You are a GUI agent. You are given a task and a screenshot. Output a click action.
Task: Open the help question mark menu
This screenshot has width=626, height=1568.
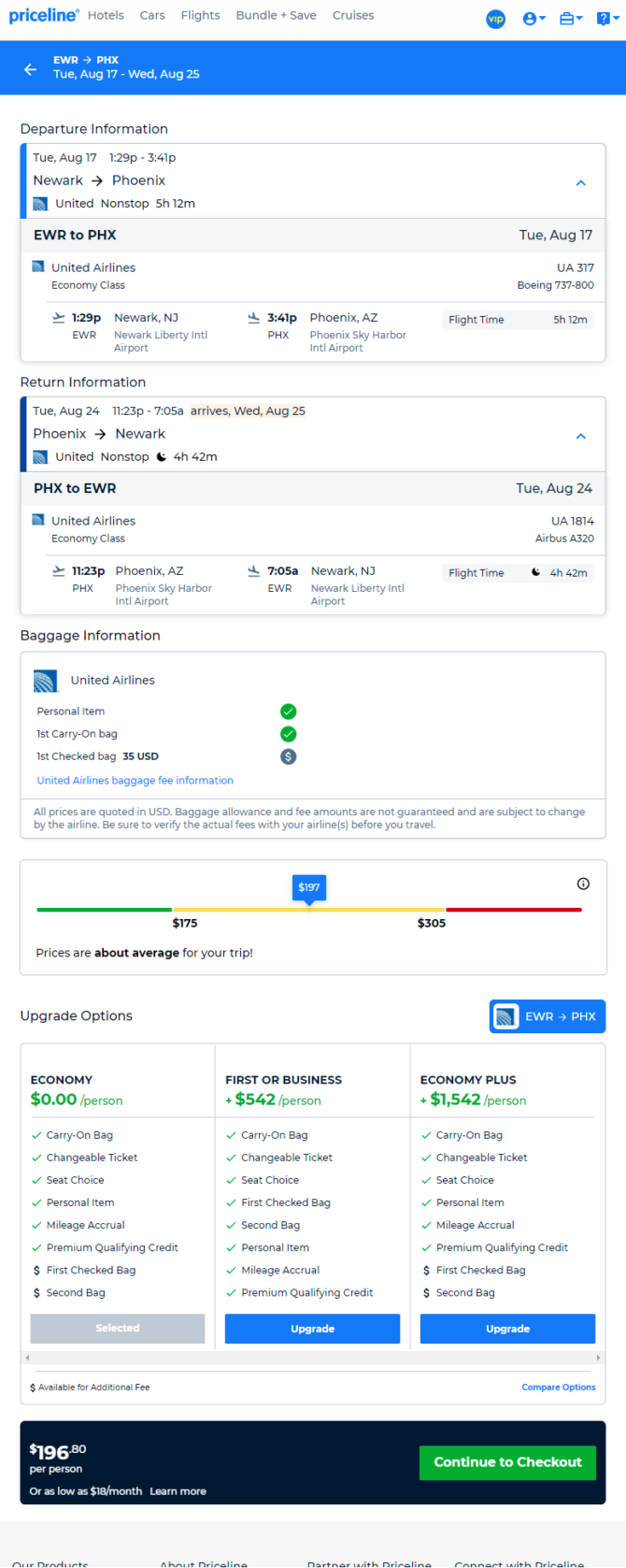tap(606, 19)
